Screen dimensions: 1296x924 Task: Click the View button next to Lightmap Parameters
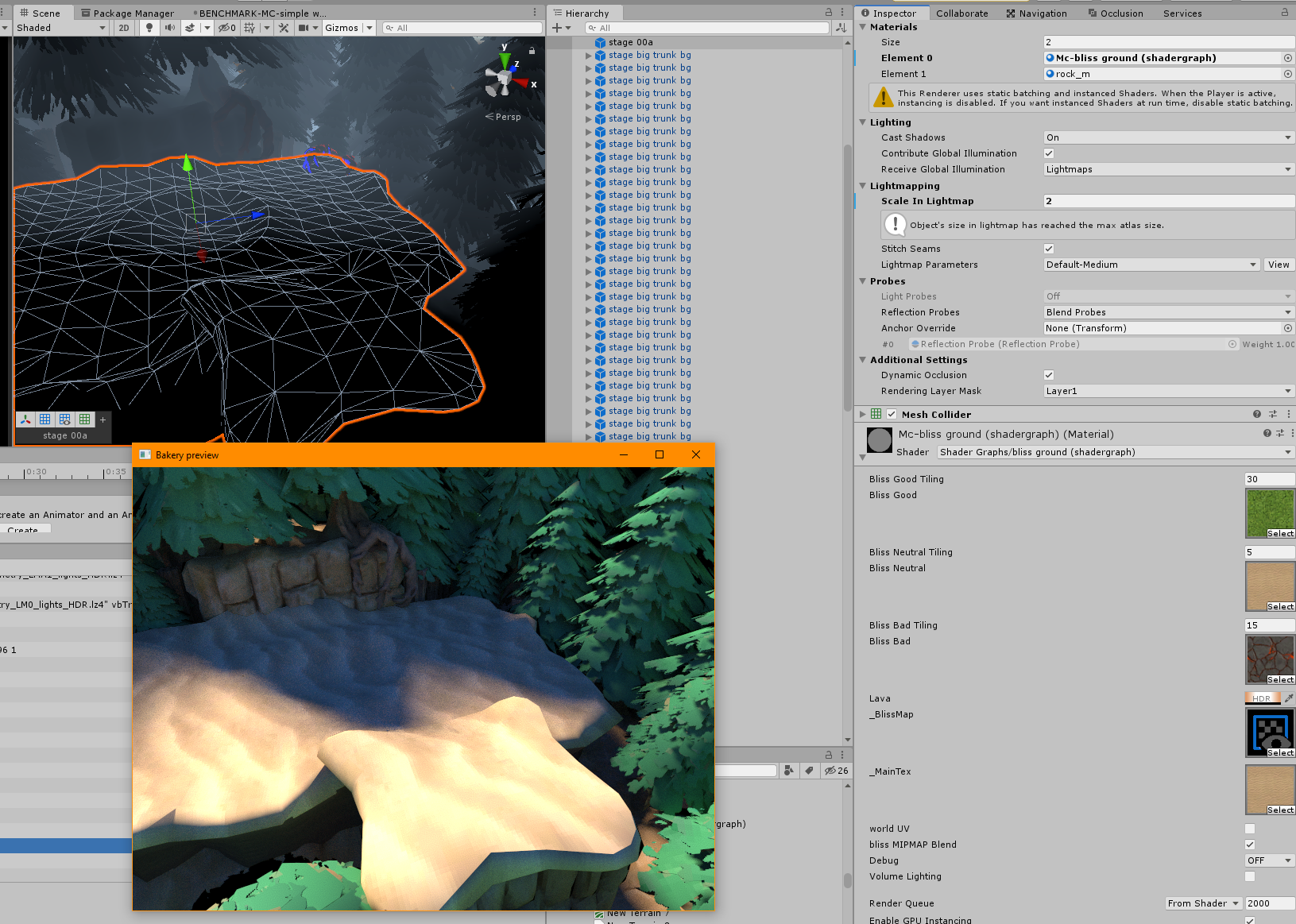tap(1279, 264)
